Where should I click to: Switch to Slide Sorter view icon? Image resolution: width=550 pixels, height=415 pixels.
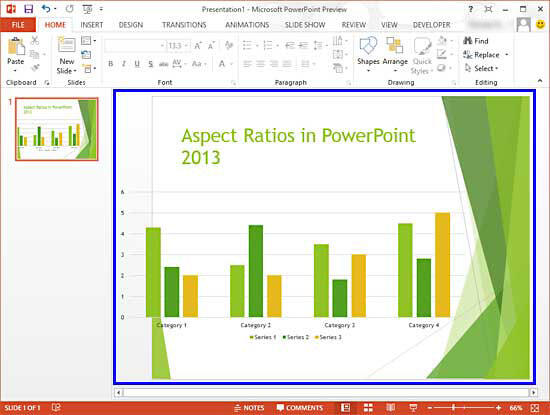pyautogui.click(x=368, y=408)
